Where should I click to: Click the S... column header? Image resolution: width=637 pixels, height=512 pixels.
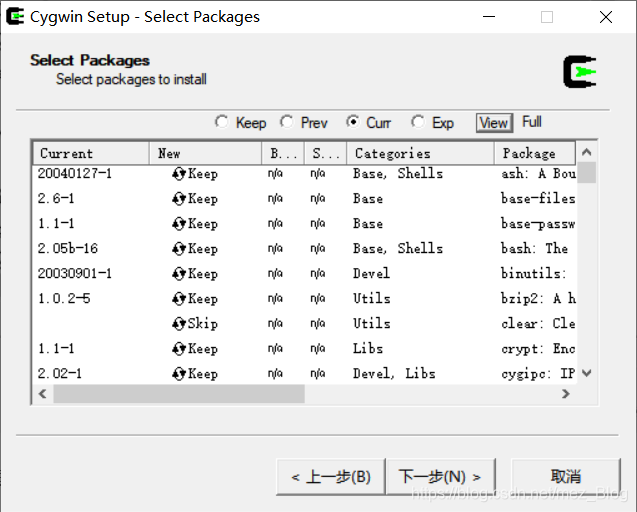(x=325, y=153)
